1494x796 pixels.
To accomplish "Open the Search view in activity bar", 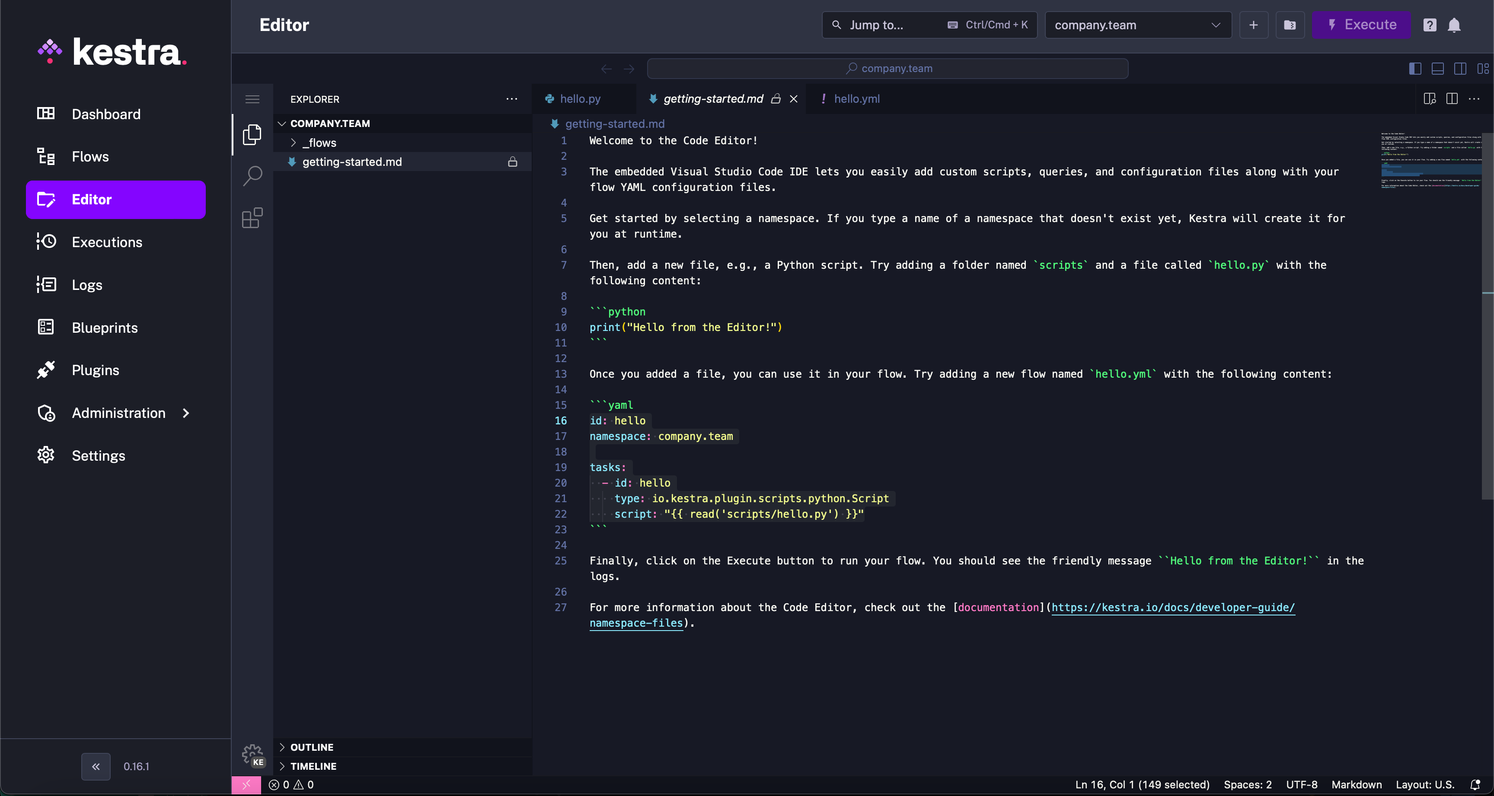I will 252,176.
